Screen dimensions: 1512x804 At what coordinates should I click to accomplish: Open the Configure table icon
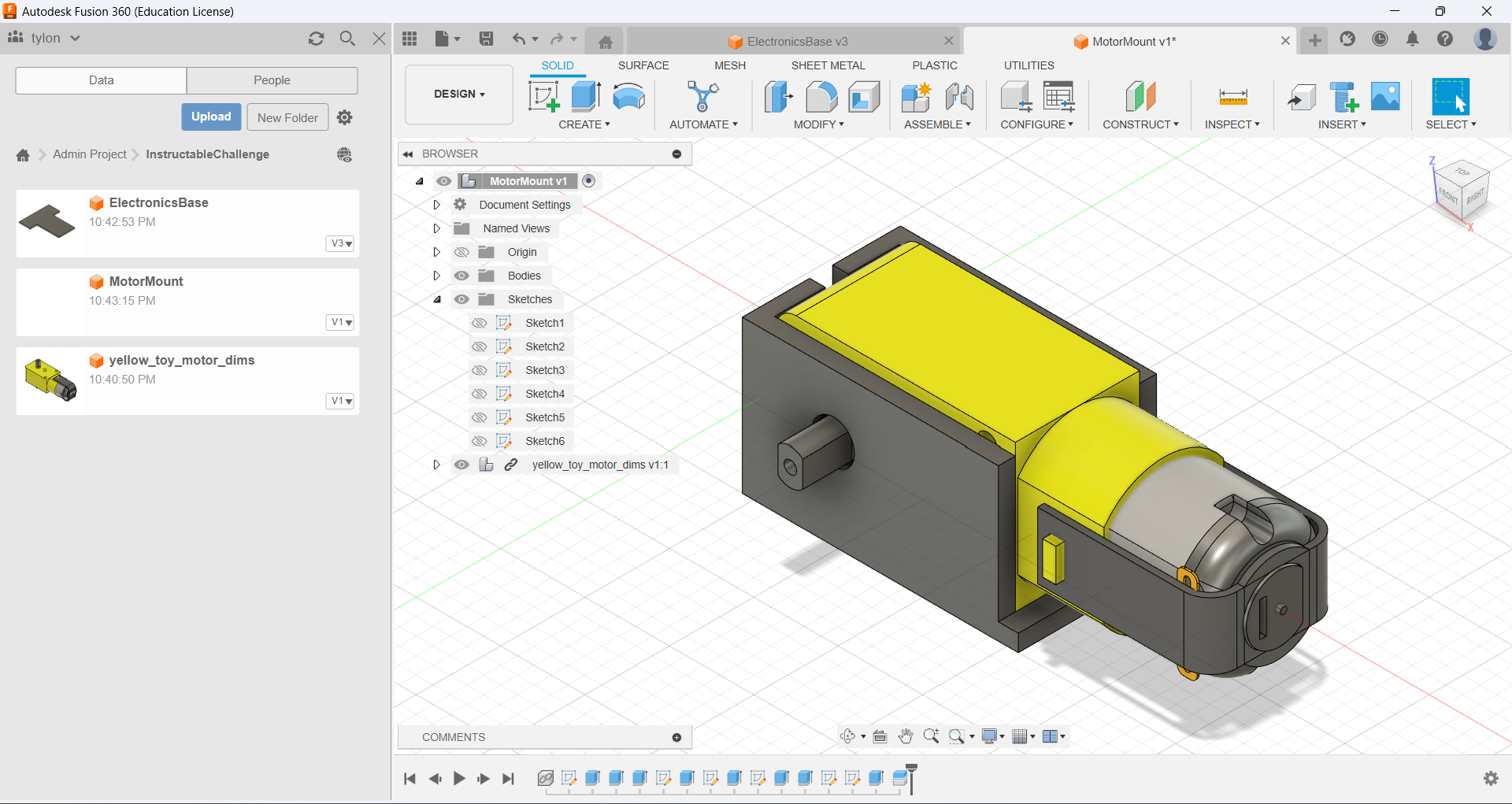click(x=1058, y=96)
